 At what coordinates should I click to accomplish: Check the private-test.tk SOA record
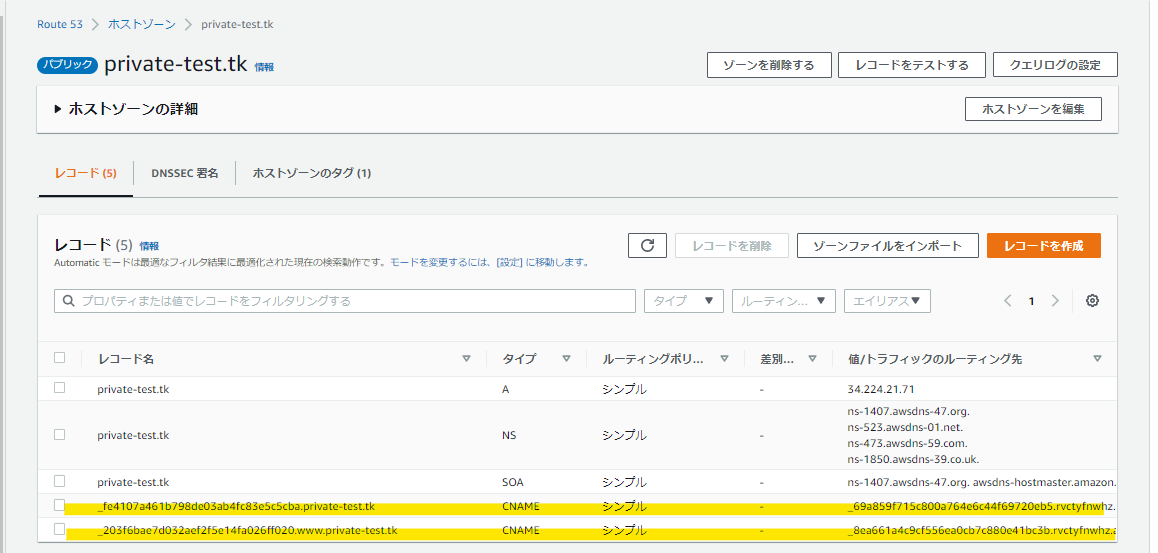pyautogui.click(x=60, y=481)
